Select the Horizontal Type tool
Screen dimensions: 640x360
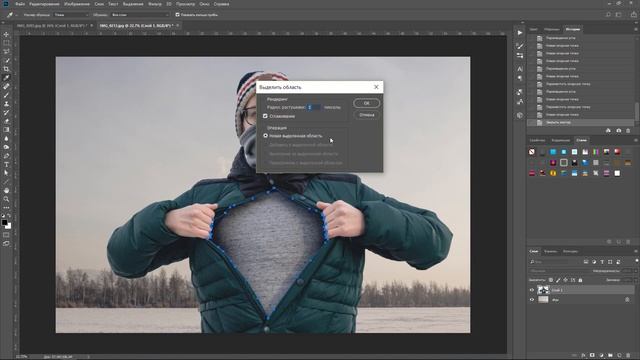pos(6,164)
